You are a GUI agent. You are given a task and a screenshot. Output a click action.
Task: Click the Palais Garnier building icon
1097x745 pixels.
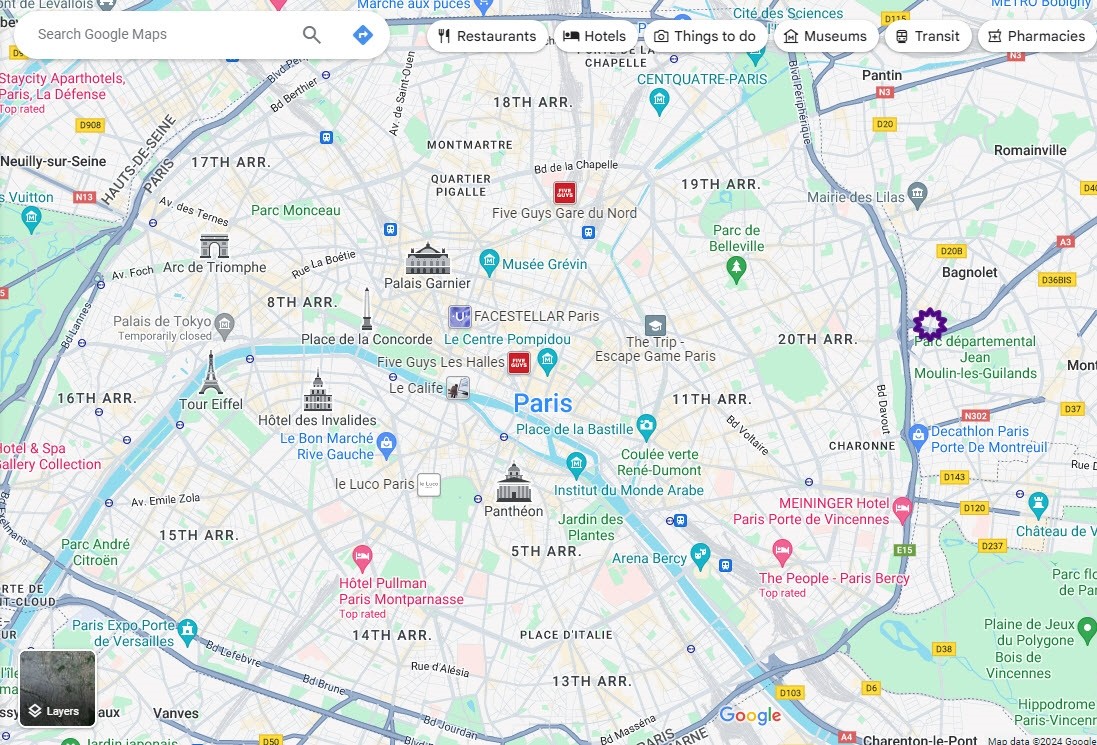pos(427,259)
